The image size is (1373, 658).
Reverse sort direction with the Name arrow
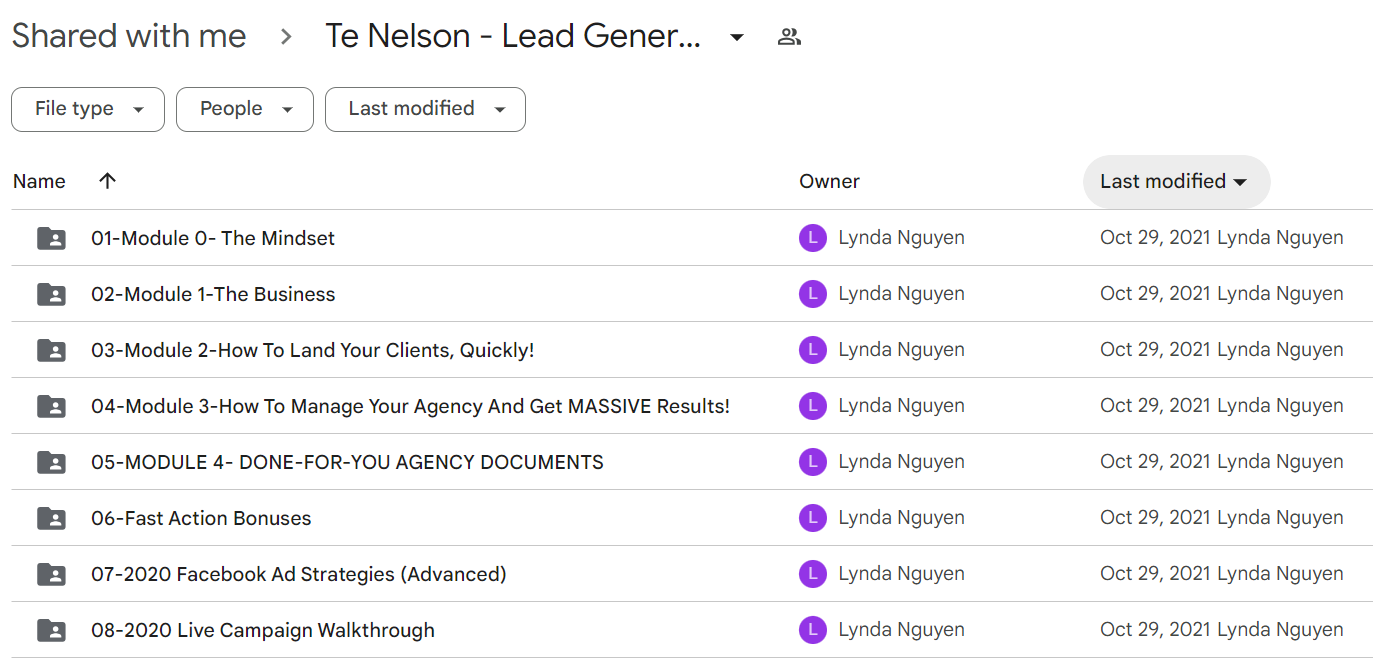coord(108,181)
